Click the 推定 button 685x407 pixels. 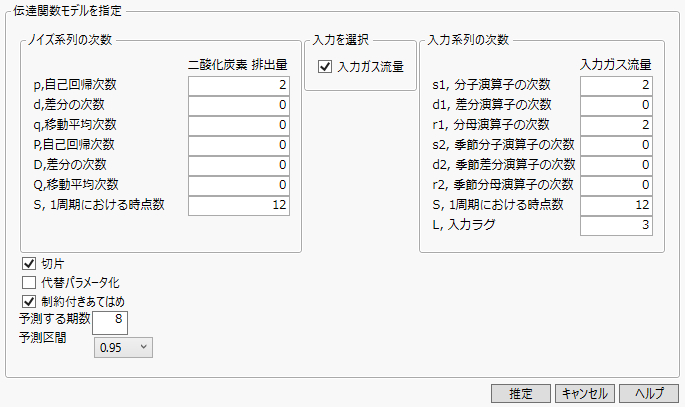(x=520, y=393)
